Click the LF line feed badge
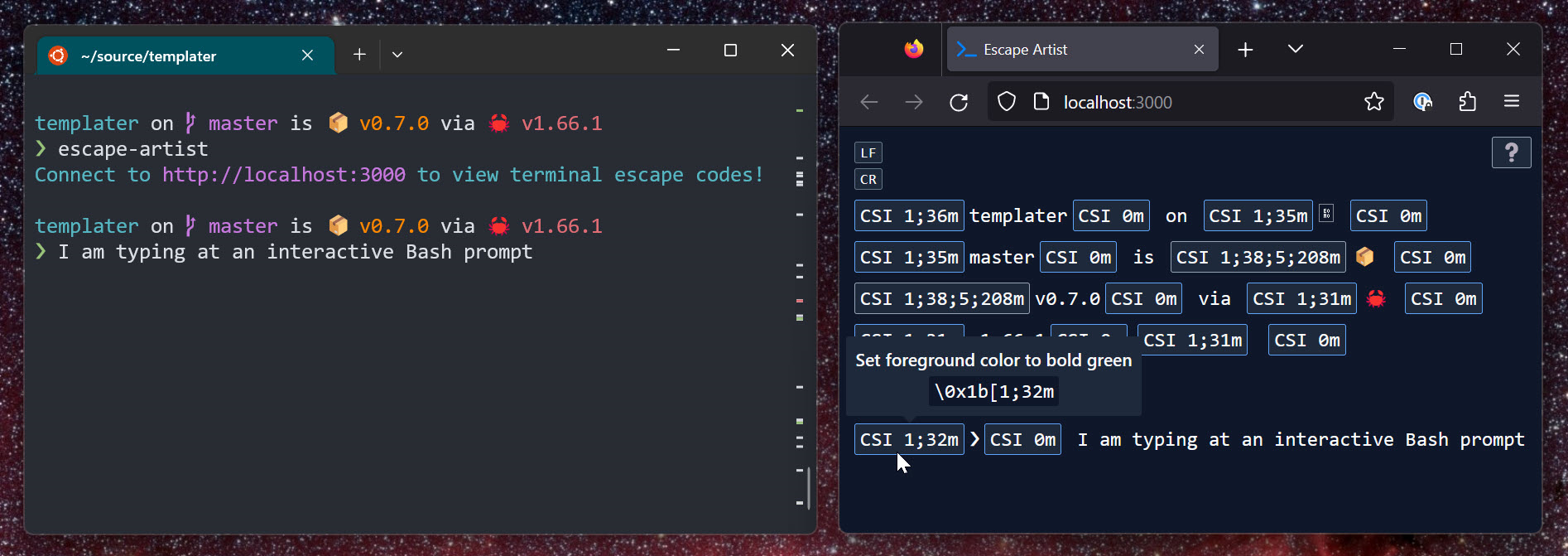This screenshot has width=1568, height=556. point(868,152)
